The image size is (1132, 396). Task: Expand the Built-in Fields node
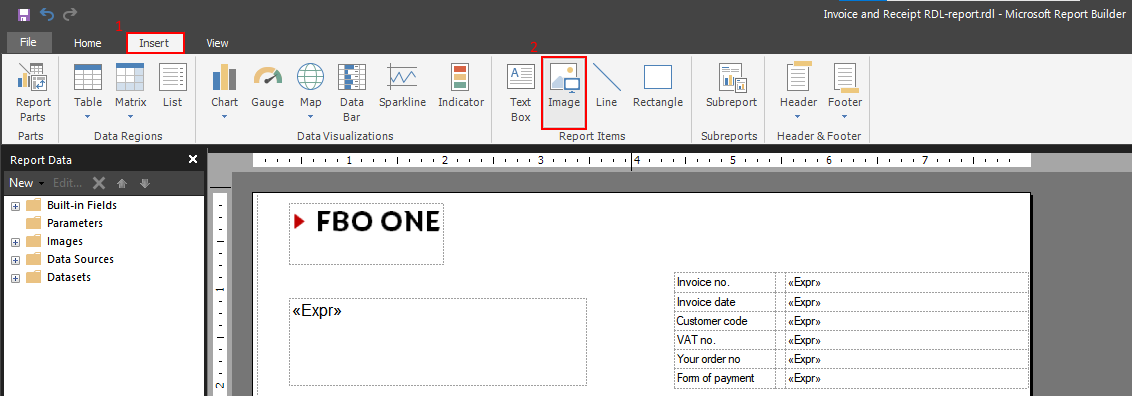coord(15,206)
